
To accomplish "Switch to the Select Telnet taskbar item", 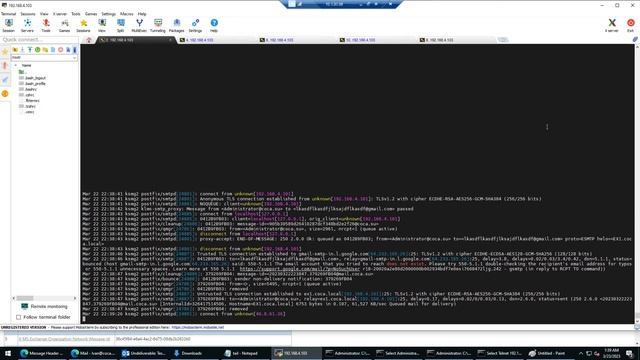I will 500,353.
